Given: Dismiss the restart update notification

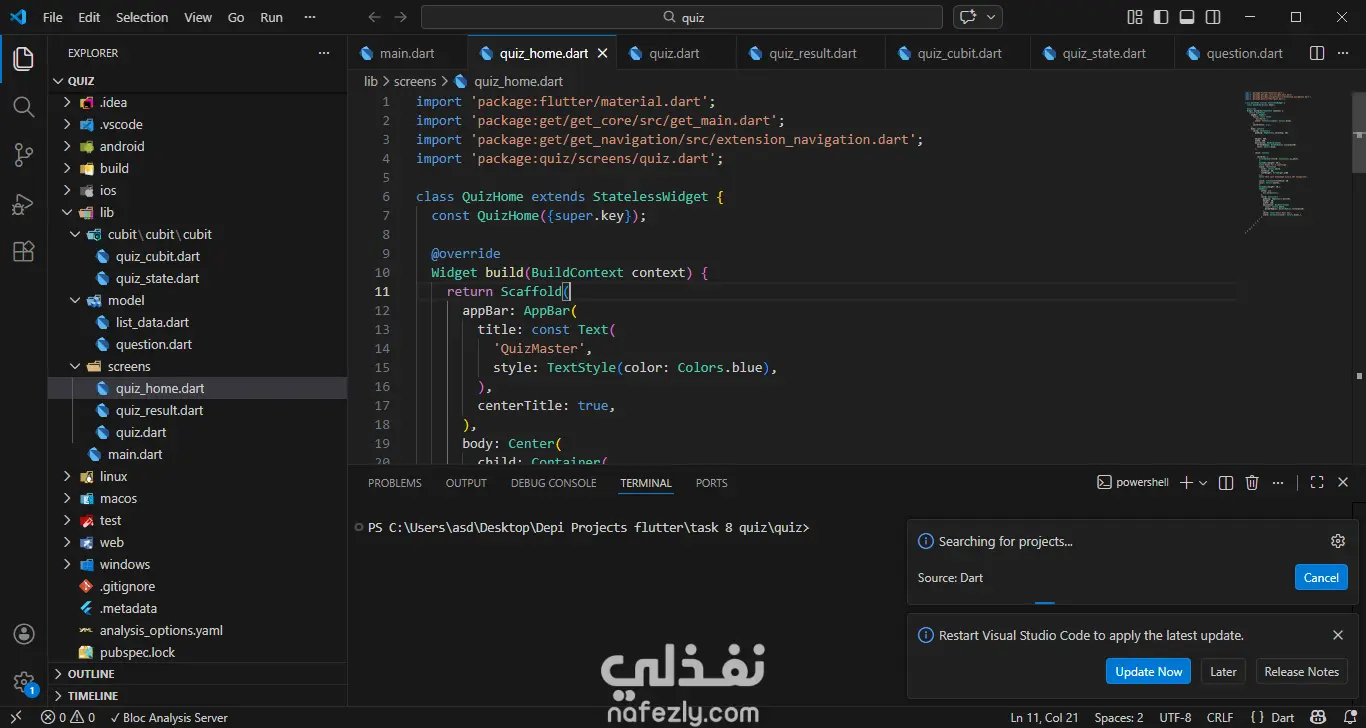Looking at the screenshot, I should tap(1338, 635).
